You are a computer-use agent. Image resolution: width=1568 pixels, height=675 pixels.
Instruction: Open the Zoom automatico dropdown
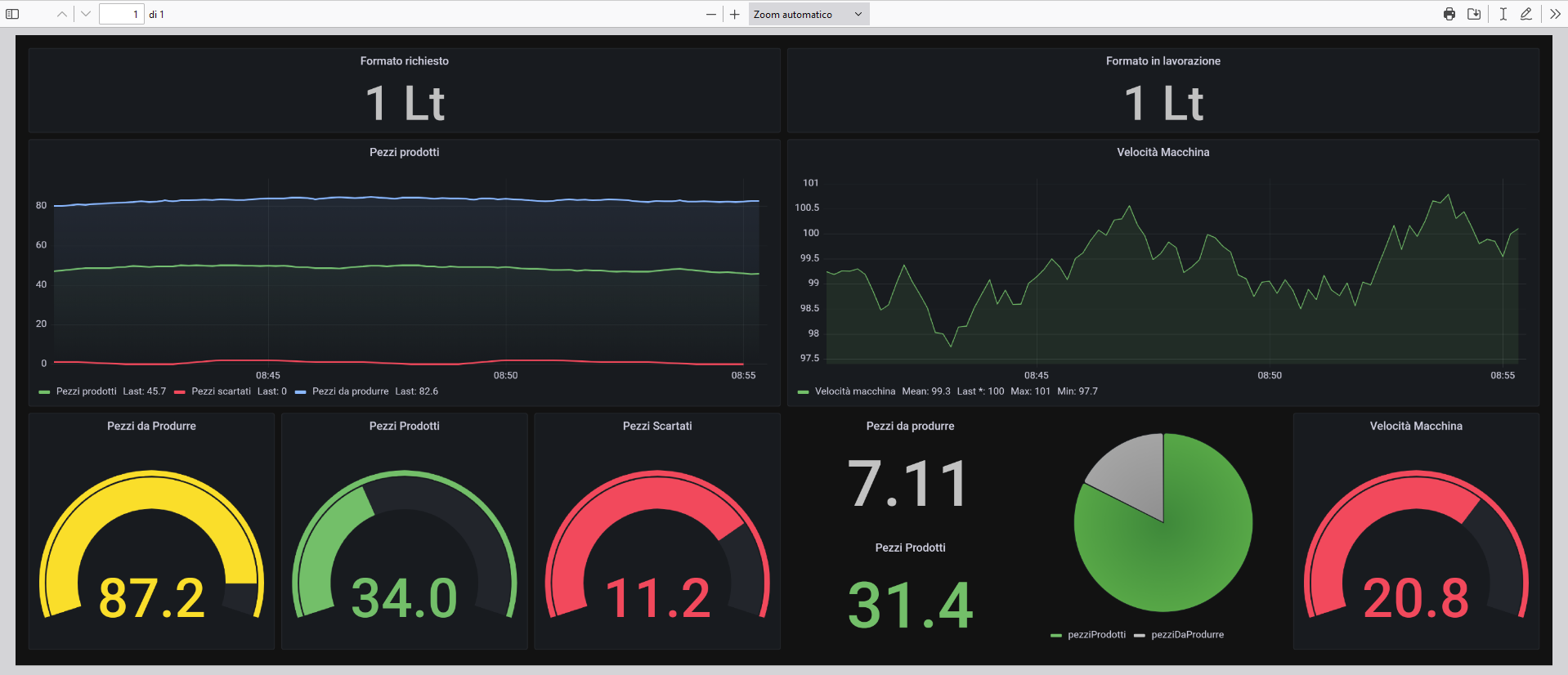pyautogui.click(x=809, y=14)
